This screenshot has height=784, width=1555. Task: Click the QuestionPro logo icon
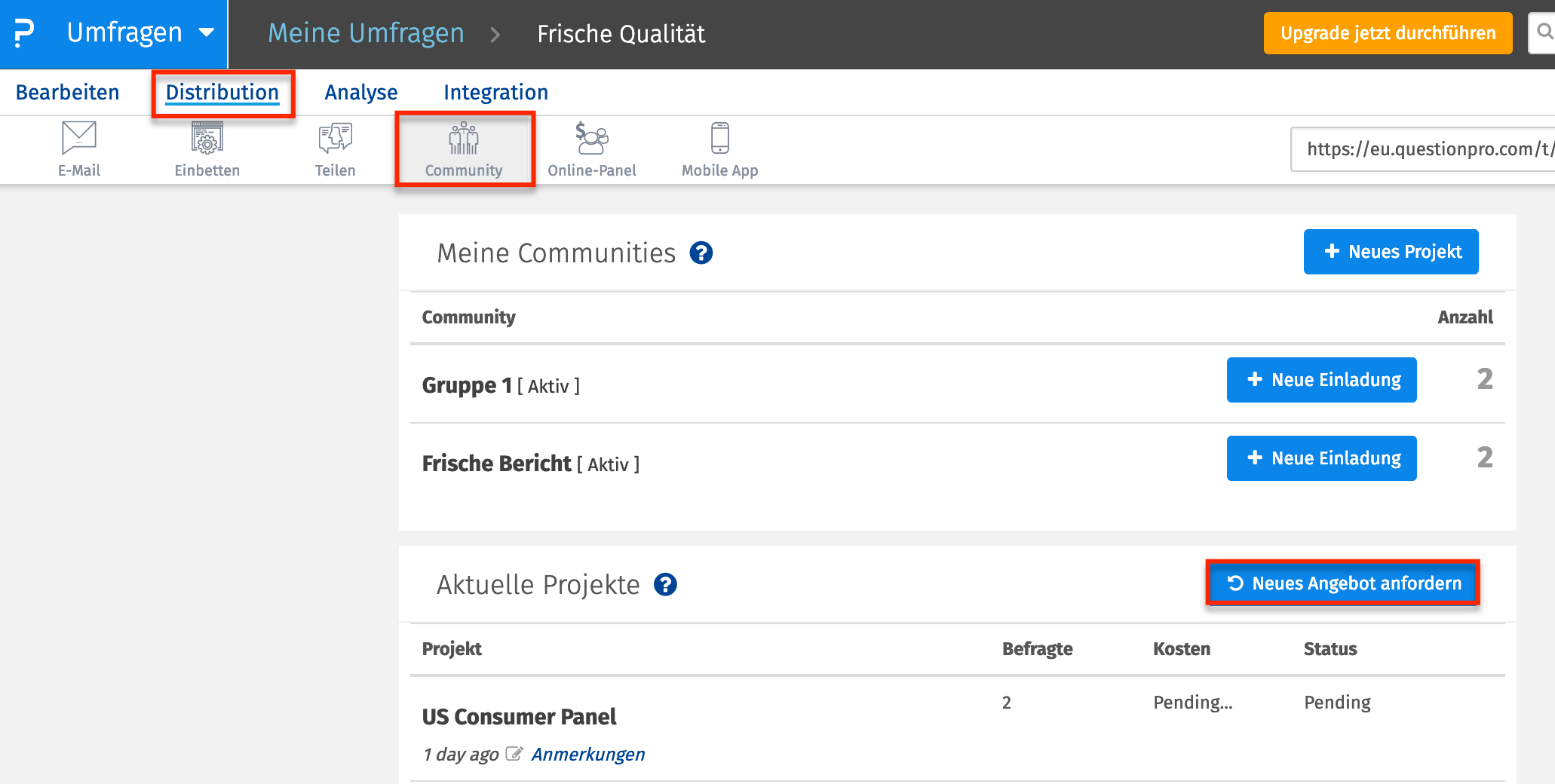tap(24, 33)
